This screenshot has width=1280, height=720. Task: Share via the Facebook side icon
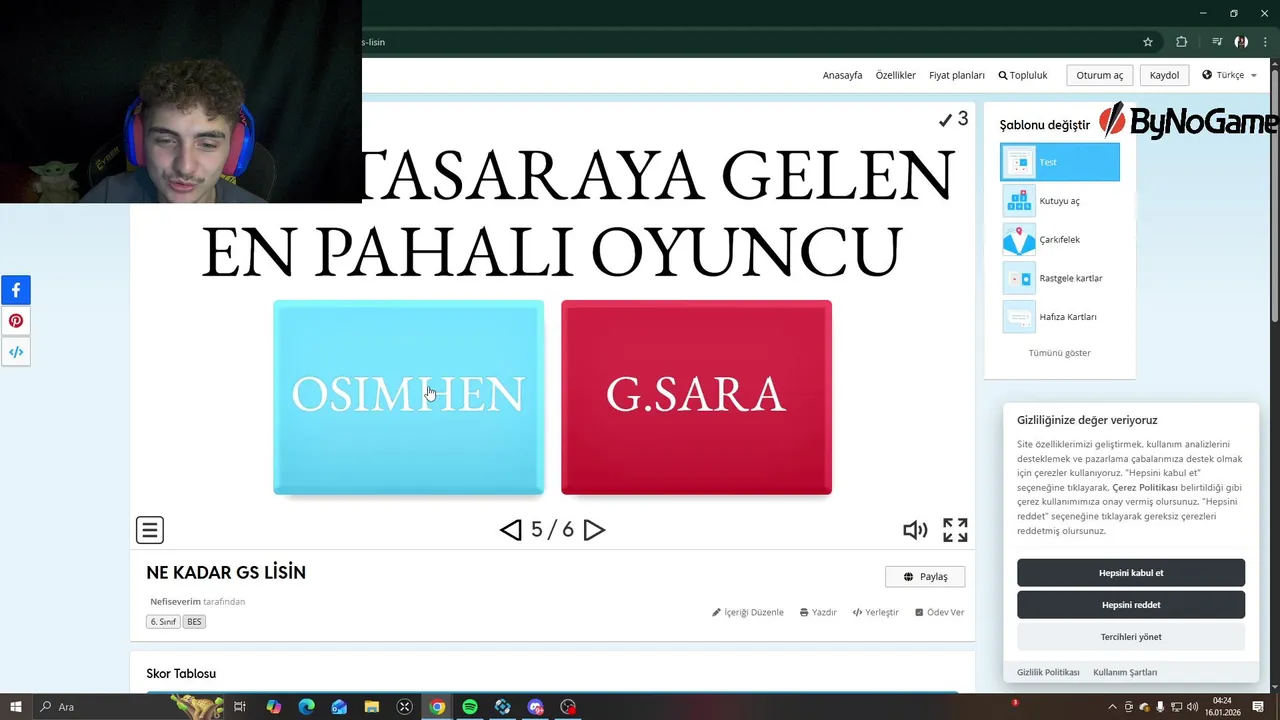16,290
